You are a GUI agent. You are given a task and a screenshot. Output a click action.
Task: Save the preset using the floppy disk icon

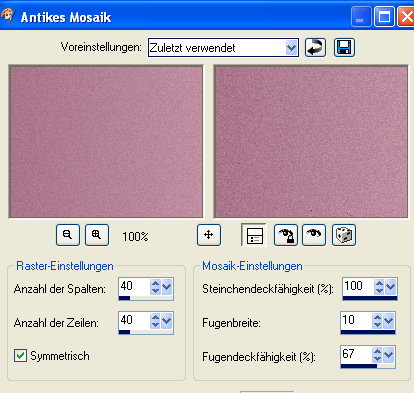click(344, 47)
